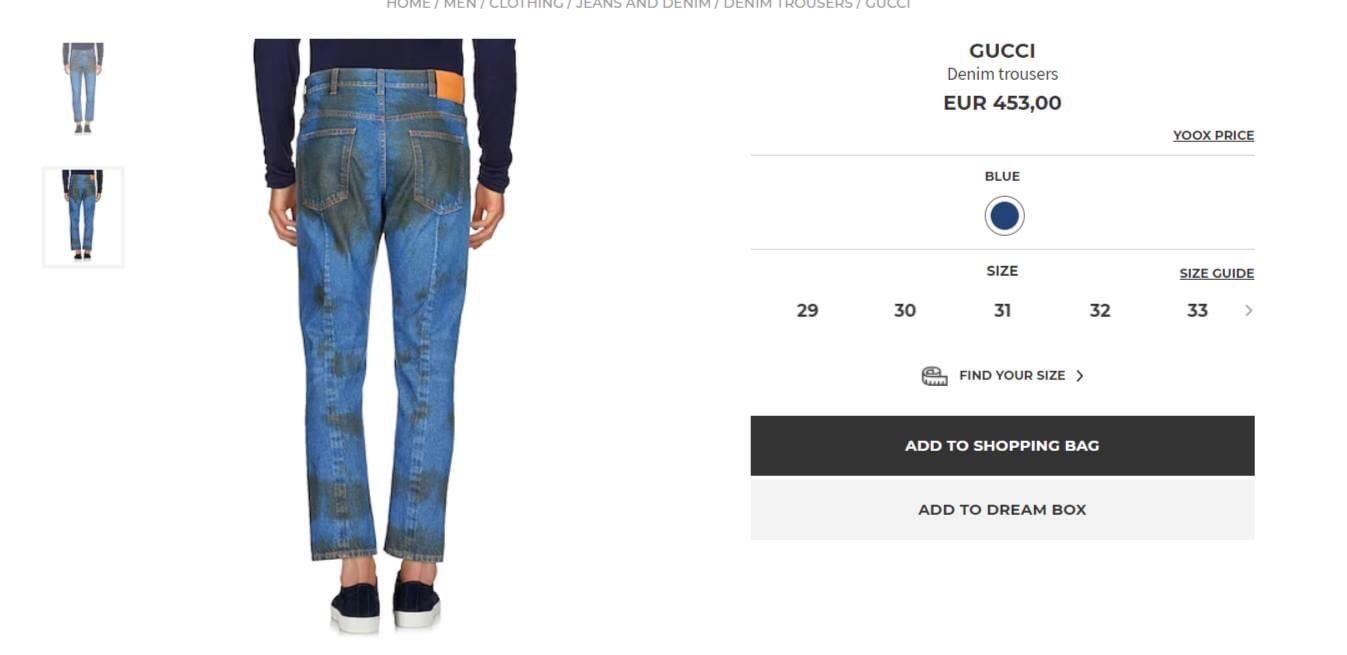View back-view jeans thumbnail
This screenshot has width=1347, height=655.
coord(83,217)
